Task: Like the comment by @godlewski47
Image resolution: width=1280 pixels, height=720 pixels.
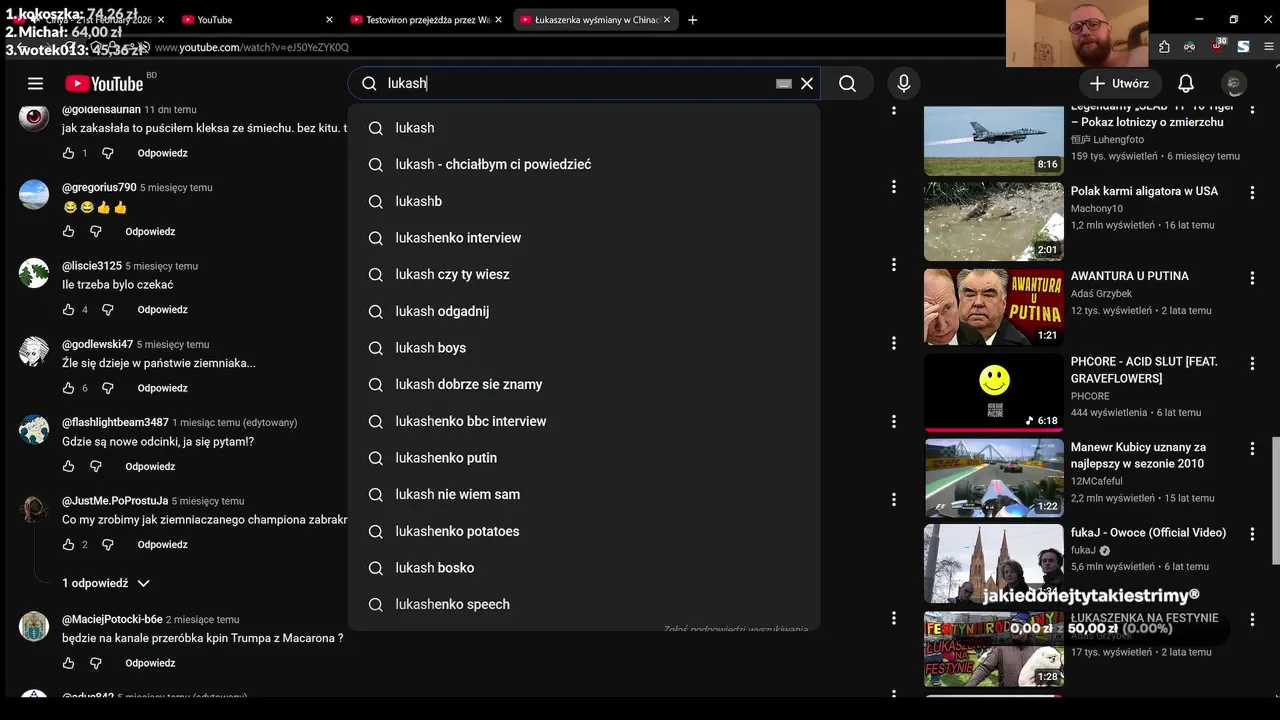Action: 68,388
